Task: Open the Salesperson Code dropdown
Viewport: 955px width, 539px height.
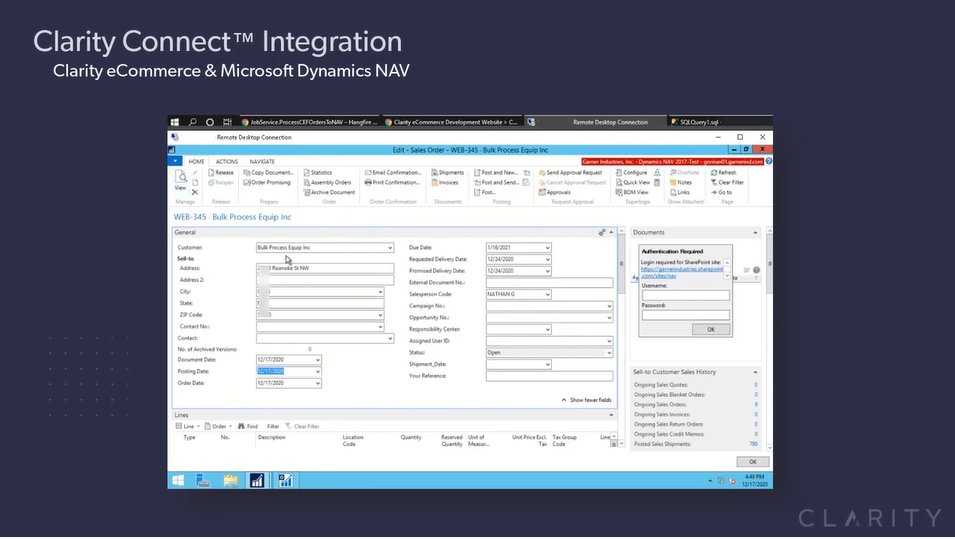Action: pyautogui.click(x=548, y=294)
